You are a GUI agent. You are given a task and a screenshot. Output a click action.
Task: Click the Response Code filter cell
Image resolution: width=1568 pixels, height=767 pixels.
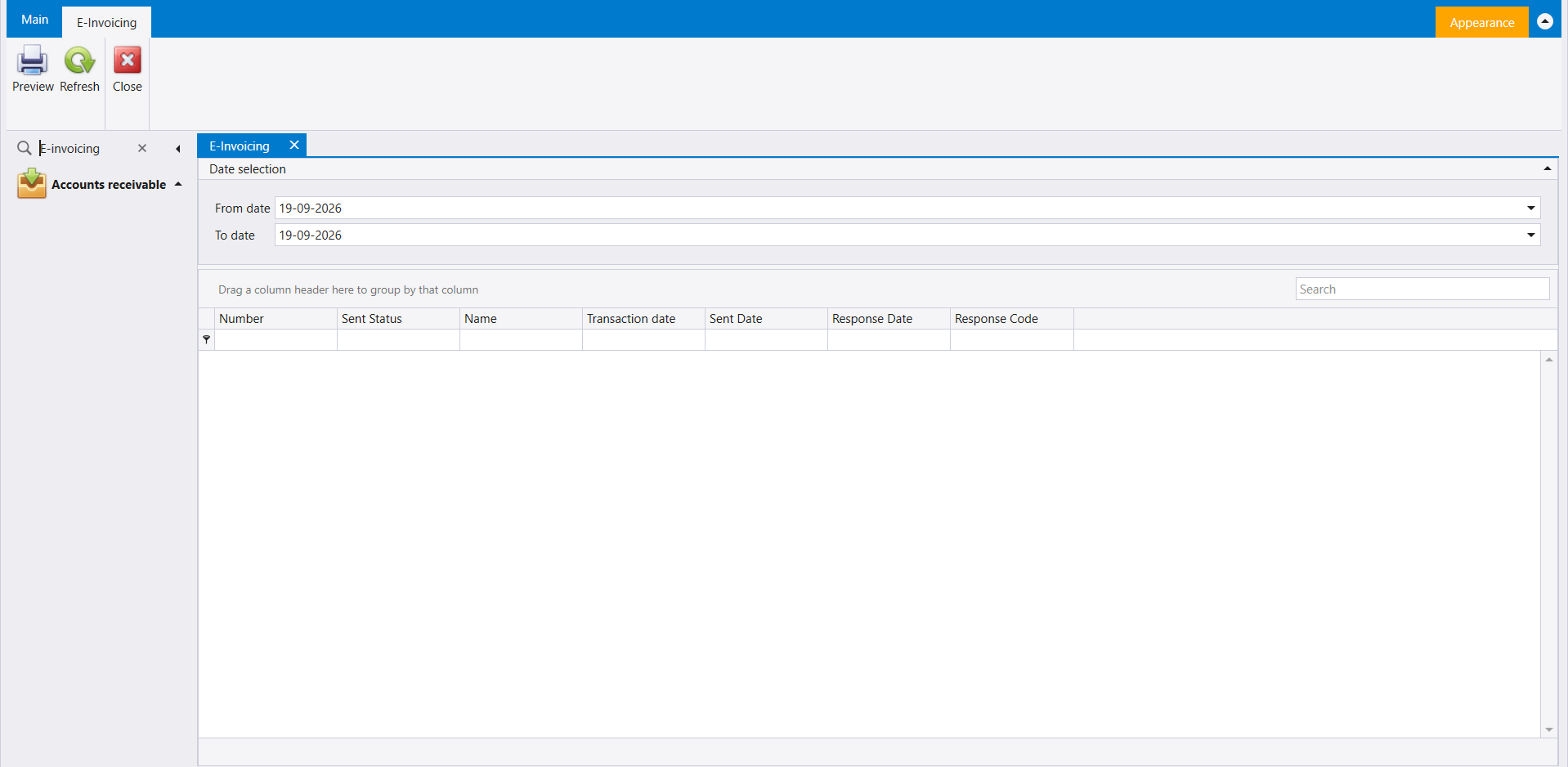[1012, 339]
